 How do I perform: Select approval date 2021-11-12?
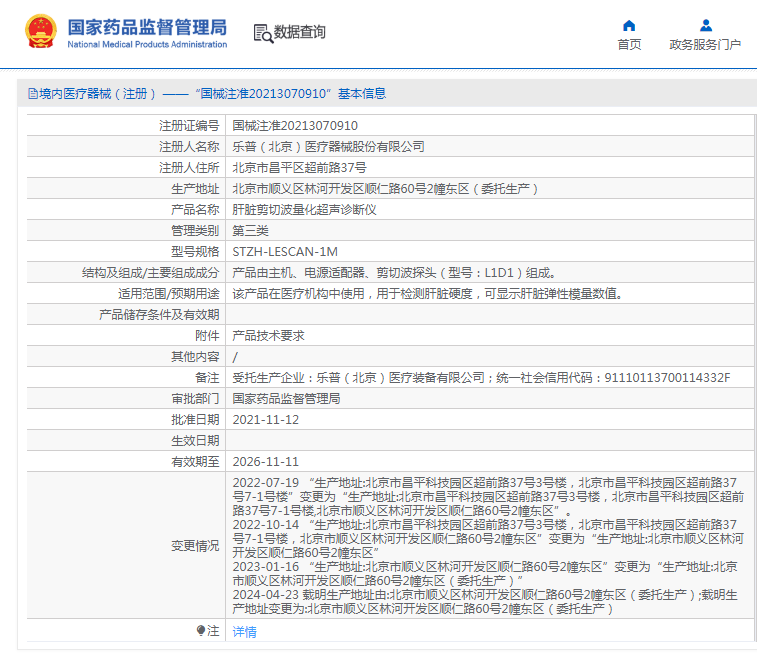coord(266,419)
